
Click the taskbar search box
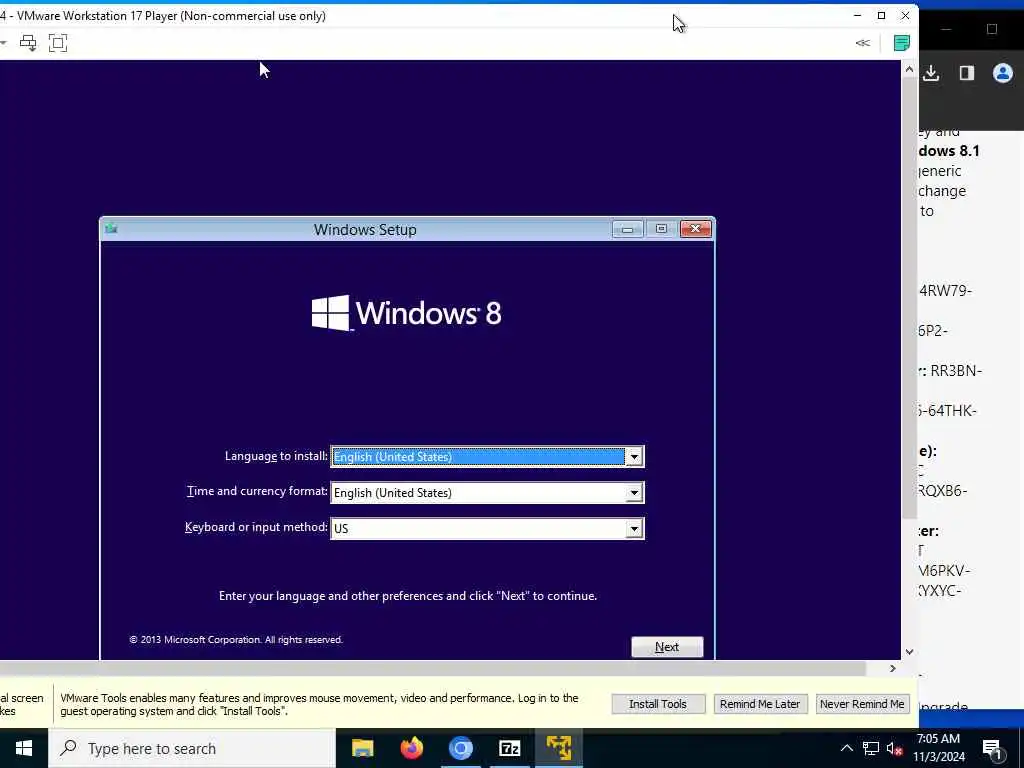coord(192,748)
